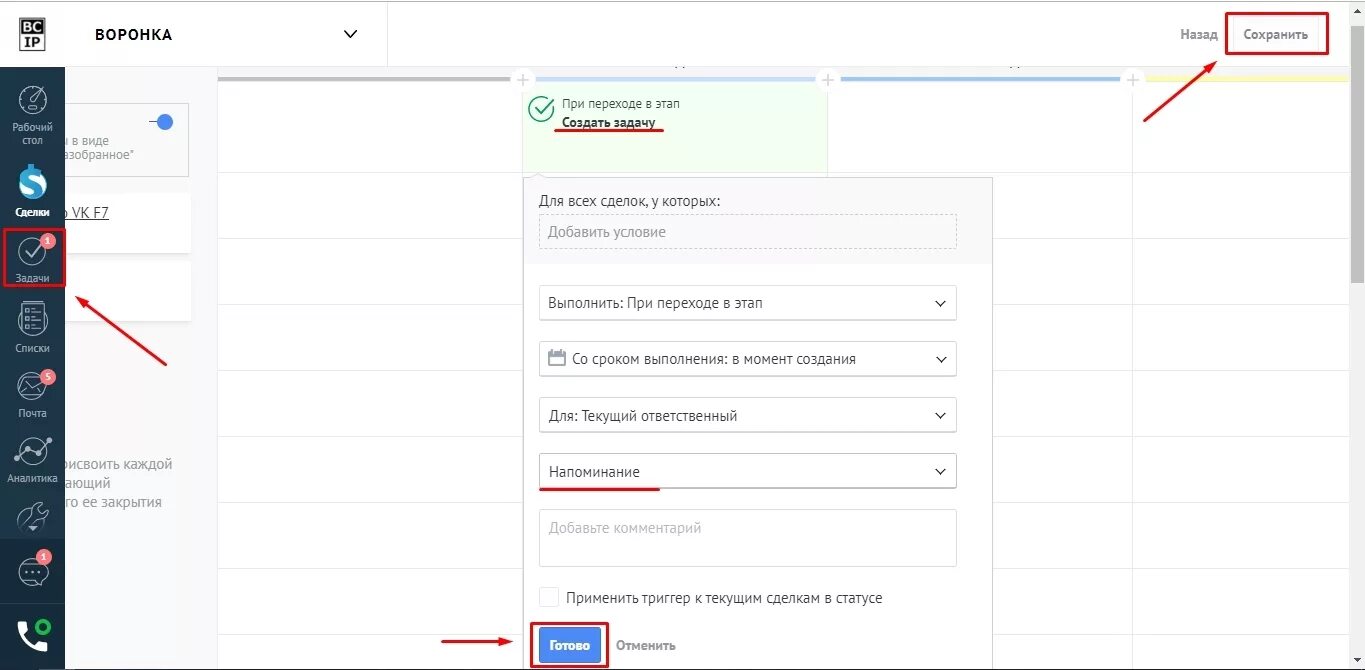
Task: Open the Выполнить: При переходе в этап dropdown
Action: [747, 303]
